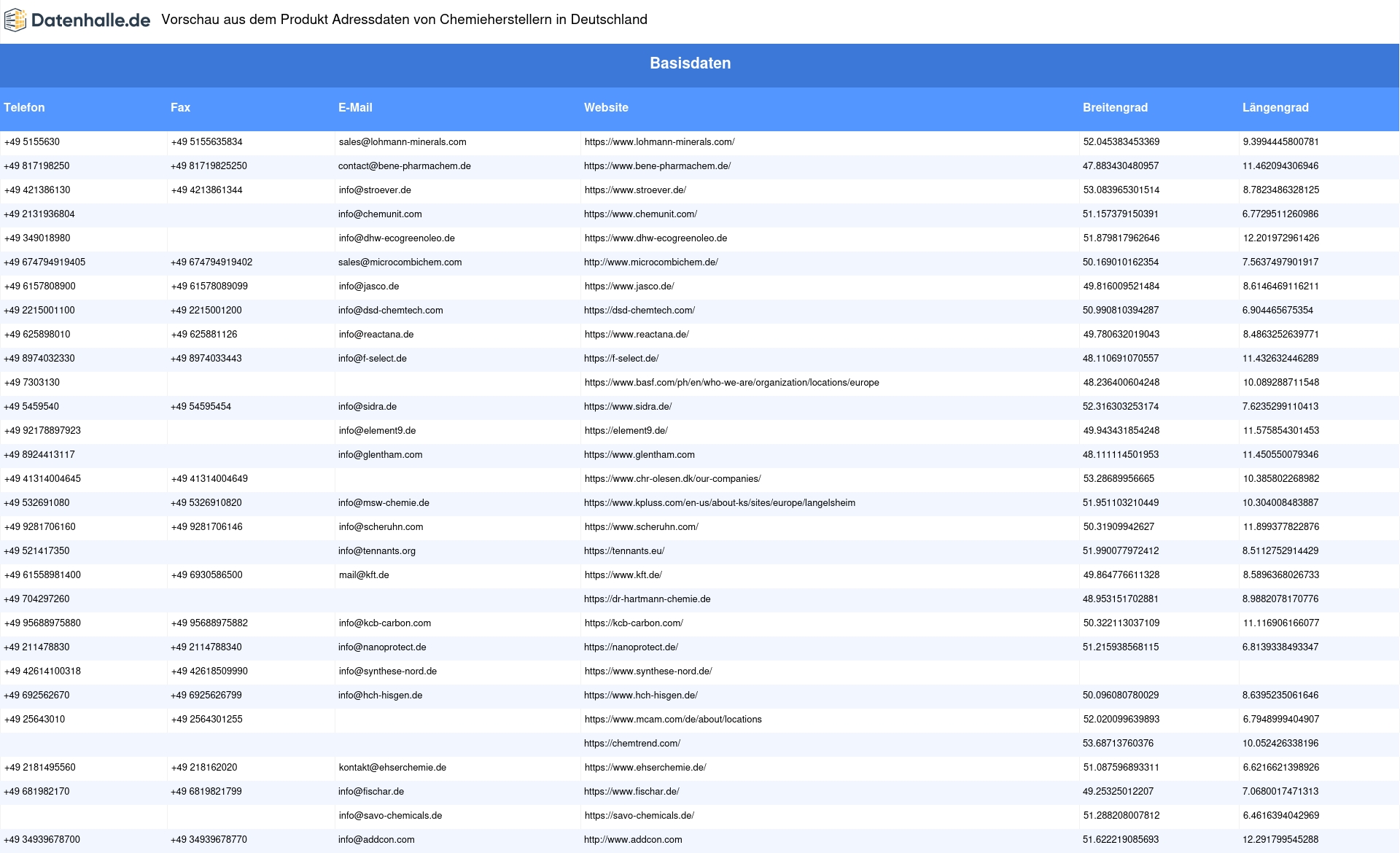Click longitude value 11.462094306946

1280,166
